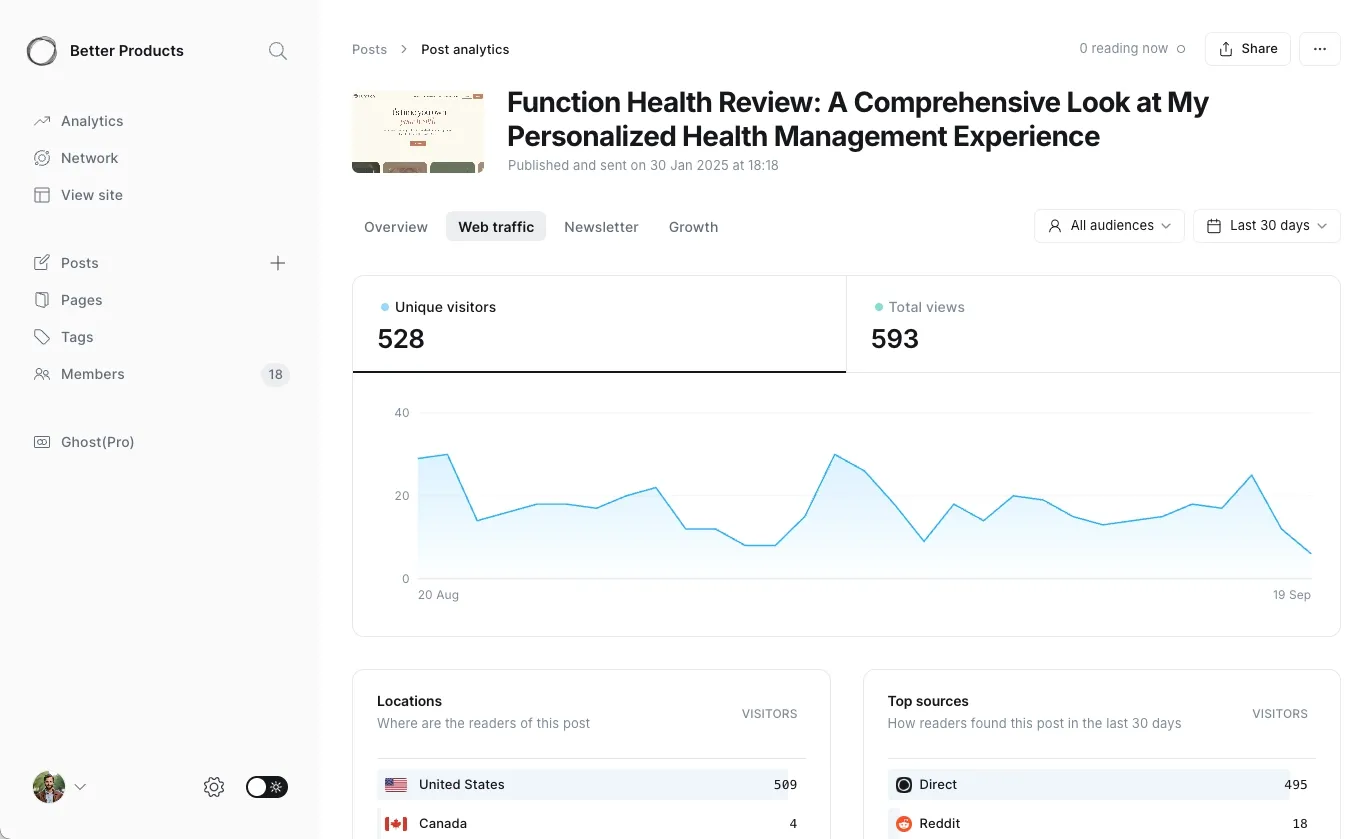Go back to Posts via breadcrumb
This screenshot has width=1358, height=839.
pos(369,49)
